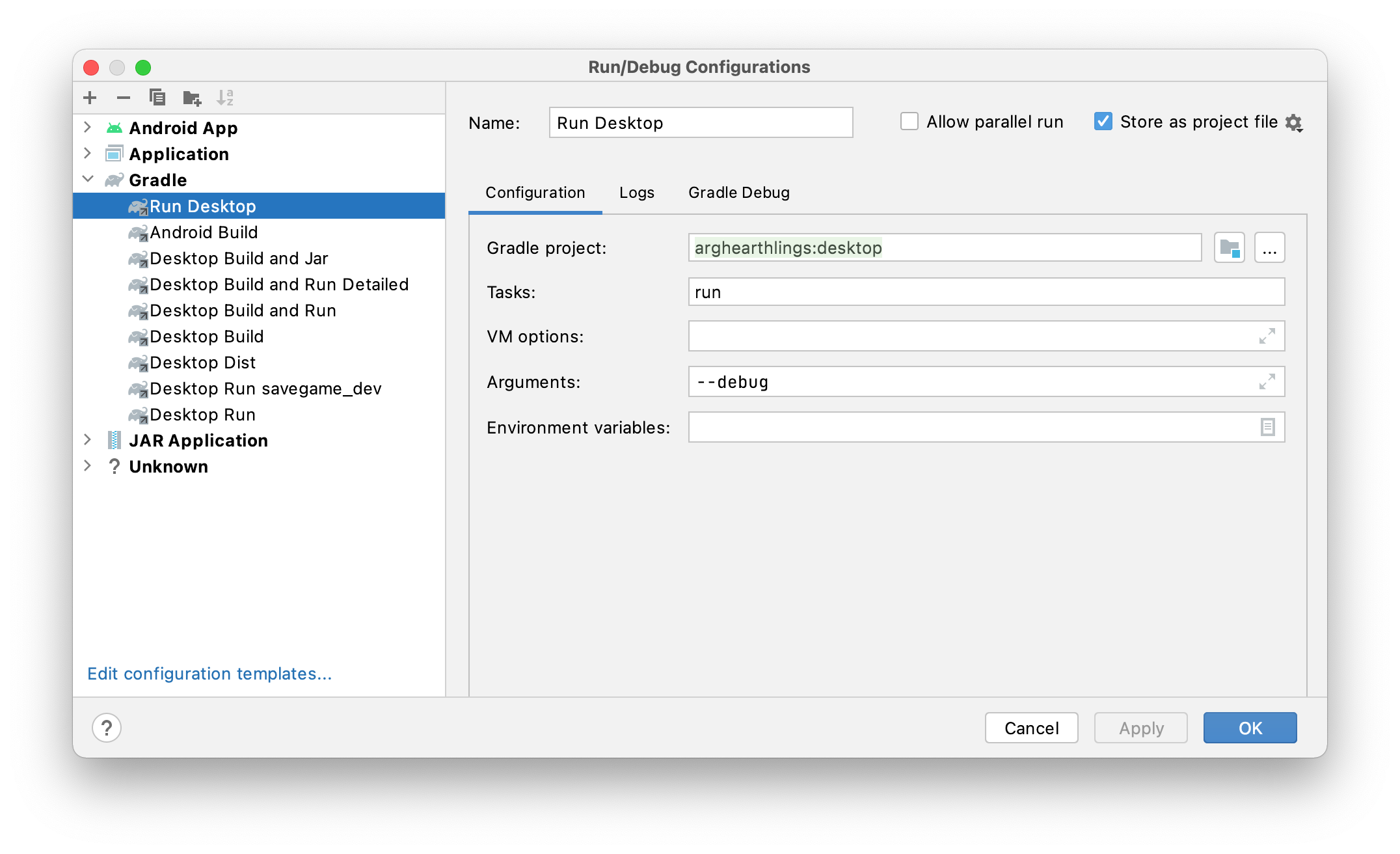
Task: Open the project file storage settings gear
Action: (1295, 122)
